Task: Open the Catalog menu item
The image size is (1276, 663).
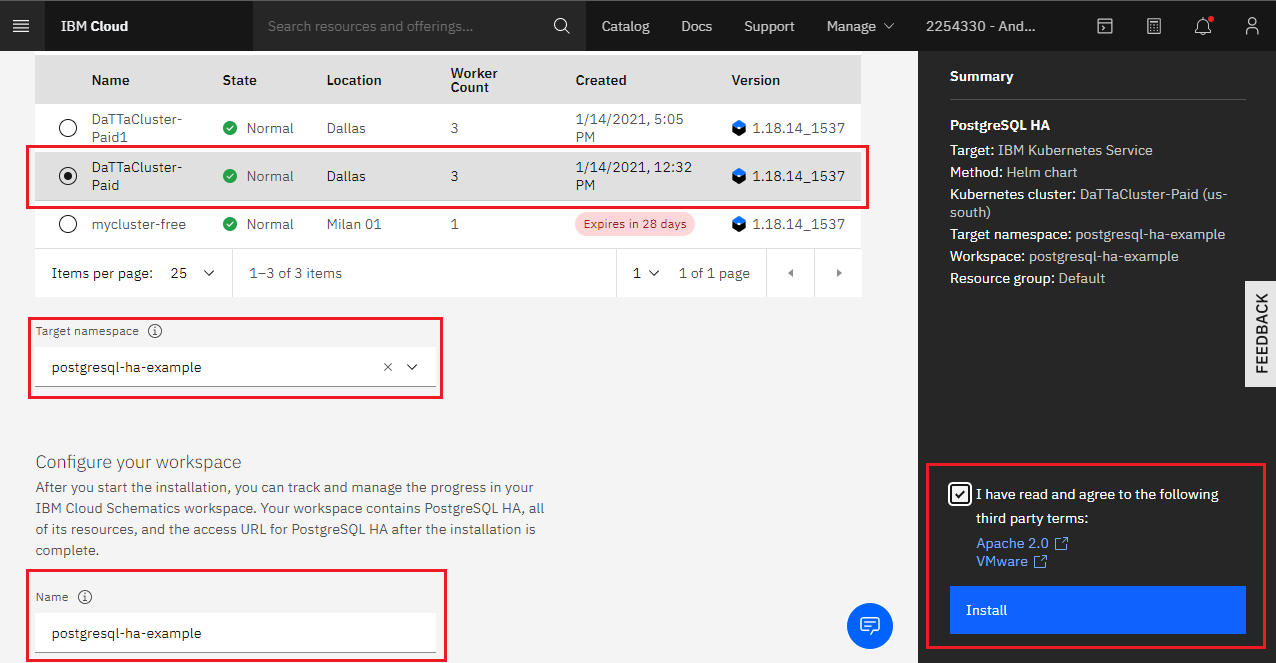Action: (626, 26)
